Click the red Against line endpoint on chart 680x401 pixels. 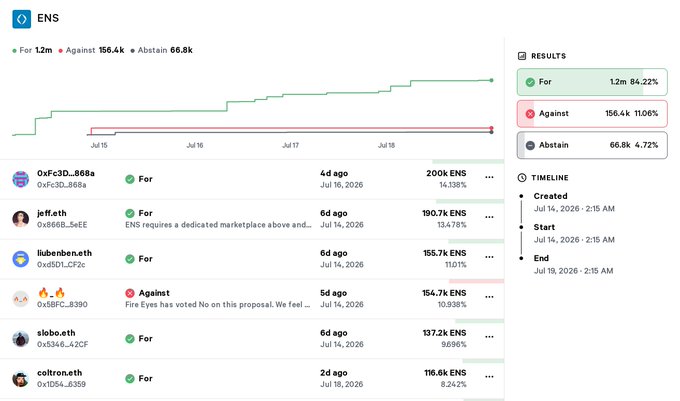(491, 128)
